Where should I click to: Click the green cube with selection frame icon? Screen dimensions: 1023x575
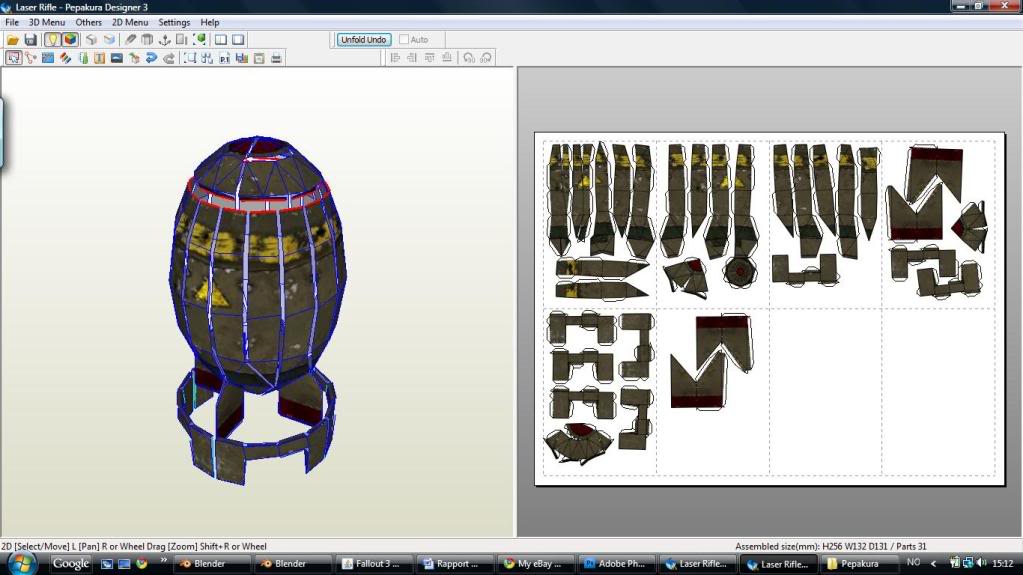pos(200,40)
